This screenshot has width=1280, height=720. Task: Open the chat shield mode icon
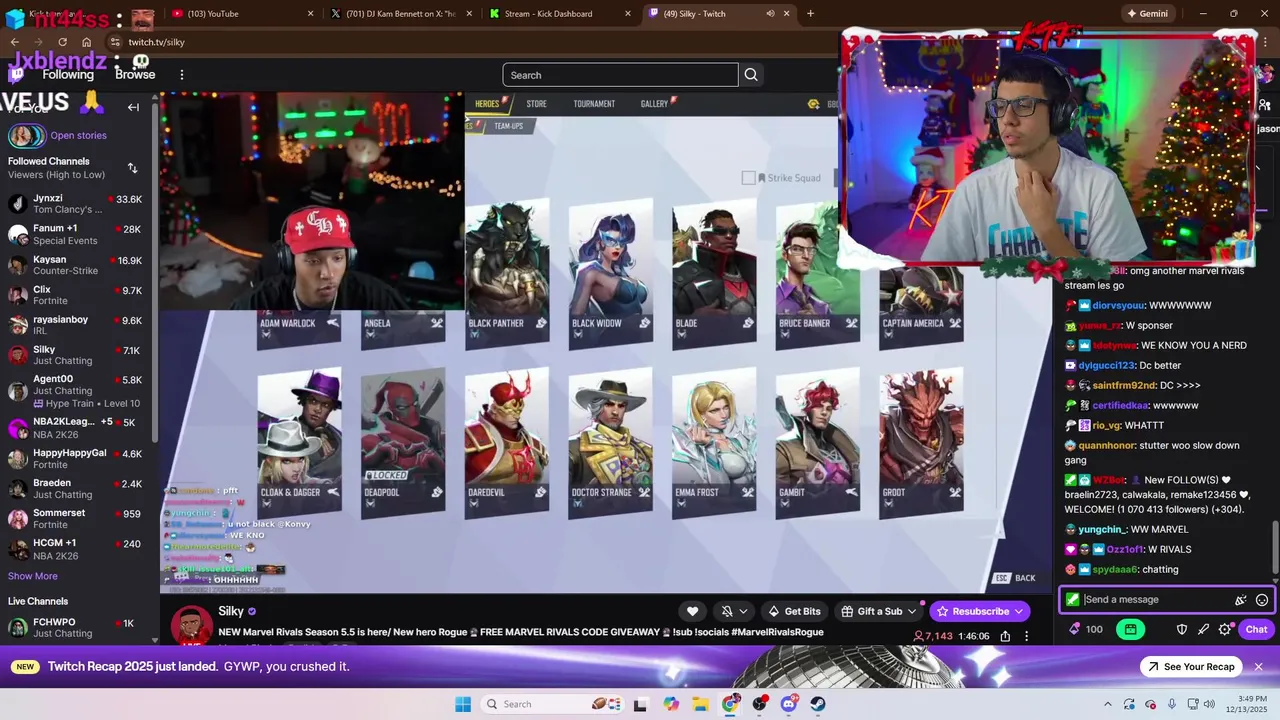pos(1181,629)
